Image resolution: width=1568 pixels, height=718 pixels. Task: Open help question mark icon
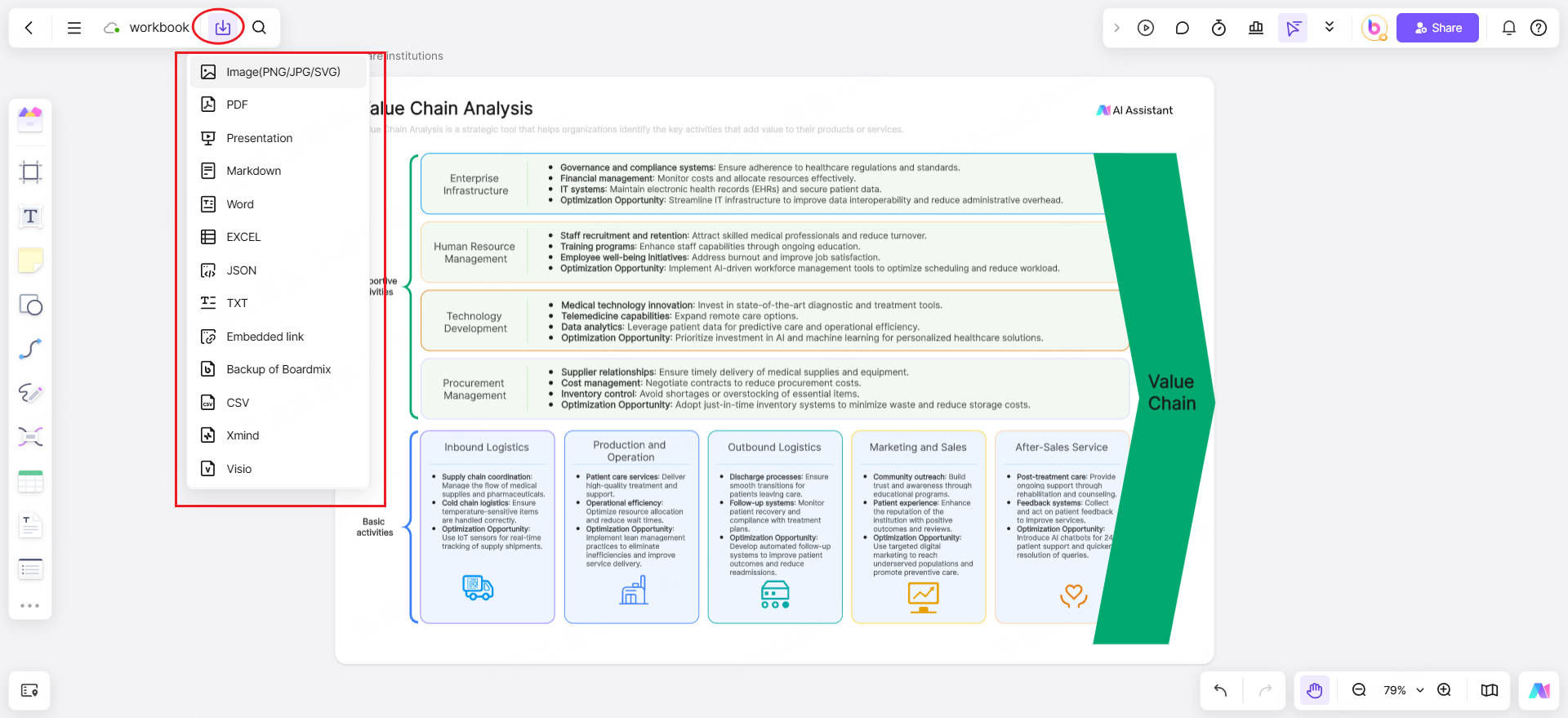coord(1539,28)
